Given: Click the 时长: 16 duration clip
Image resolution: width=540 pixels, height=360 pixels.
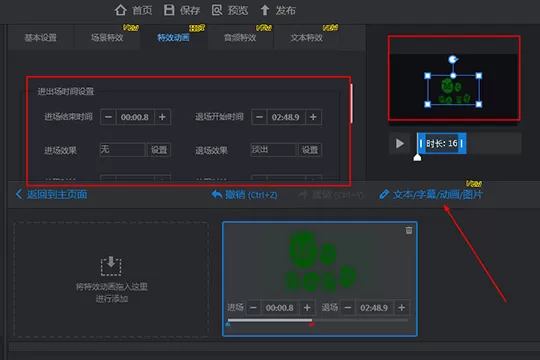Looking at the screenshot, I should [x=442, y=143].
